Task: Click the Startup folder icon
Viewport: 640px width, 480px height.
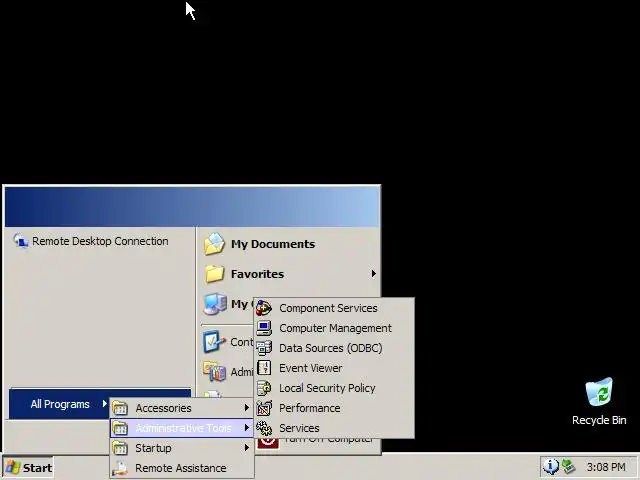Action: click(120, 448)
